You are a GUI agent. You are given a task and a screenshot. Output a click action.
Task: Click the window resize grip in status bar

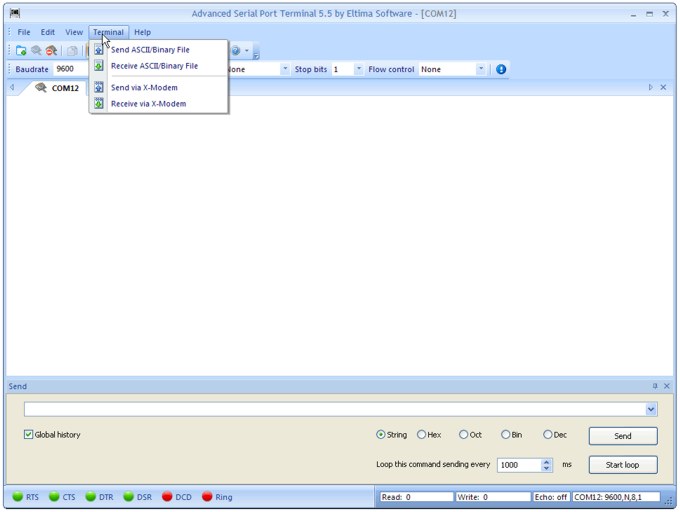668,501
